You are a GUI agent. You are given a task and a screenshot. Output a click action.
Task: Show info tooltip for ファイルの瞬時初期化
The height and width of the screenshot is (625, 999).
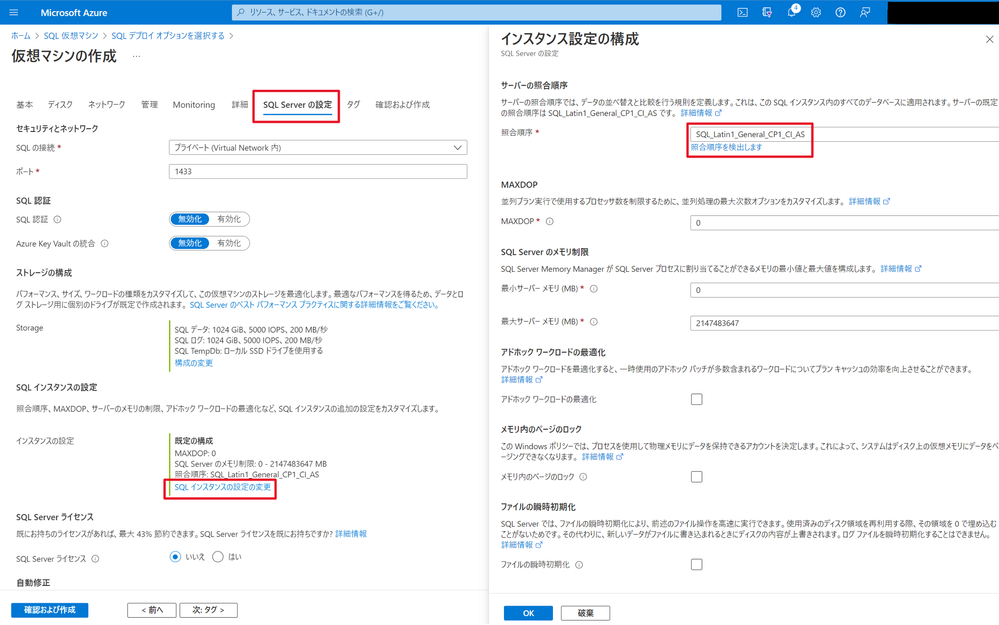tap(579, 564)
